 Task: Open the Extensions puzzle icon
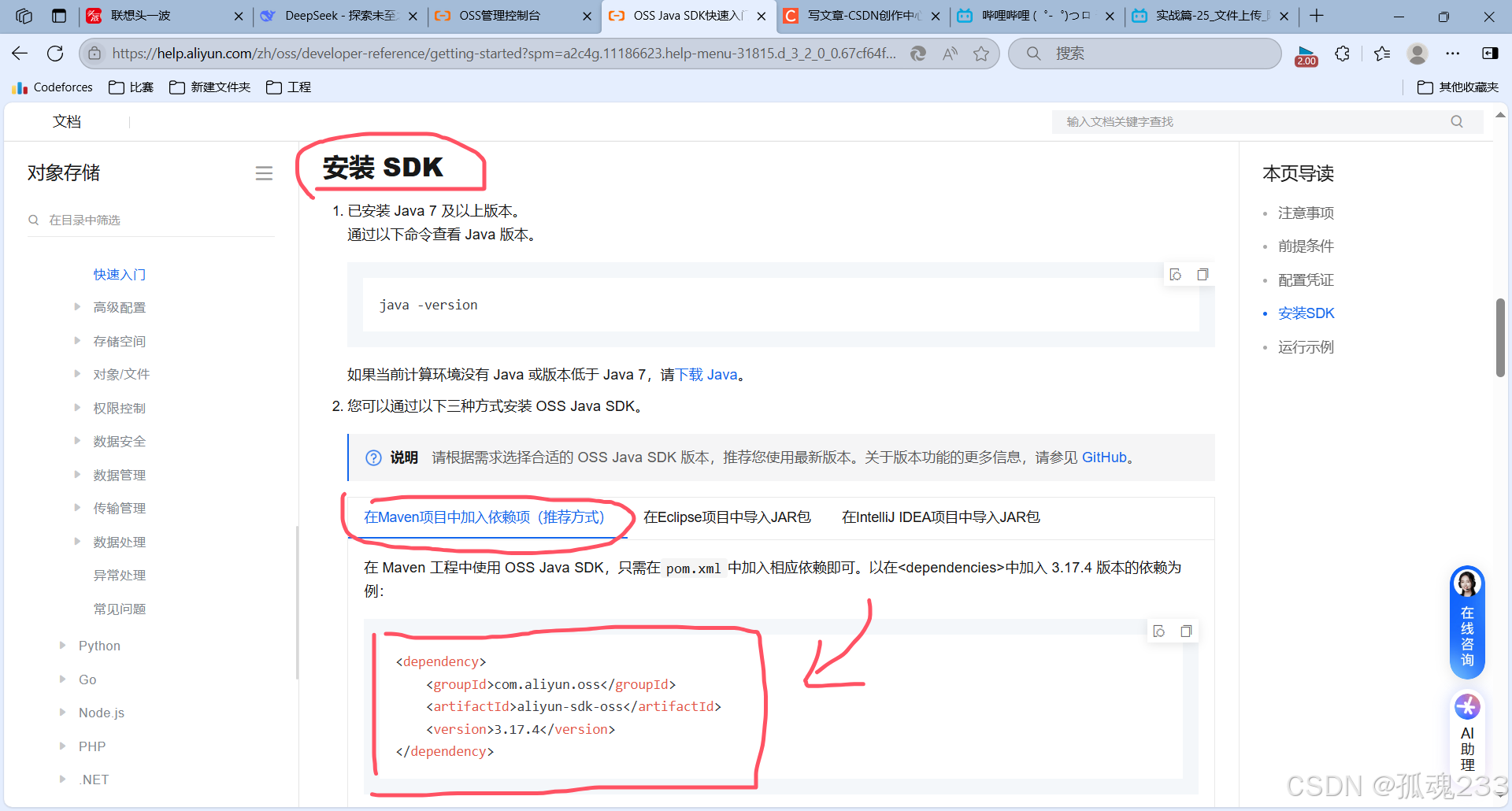tap(1343, 54)
